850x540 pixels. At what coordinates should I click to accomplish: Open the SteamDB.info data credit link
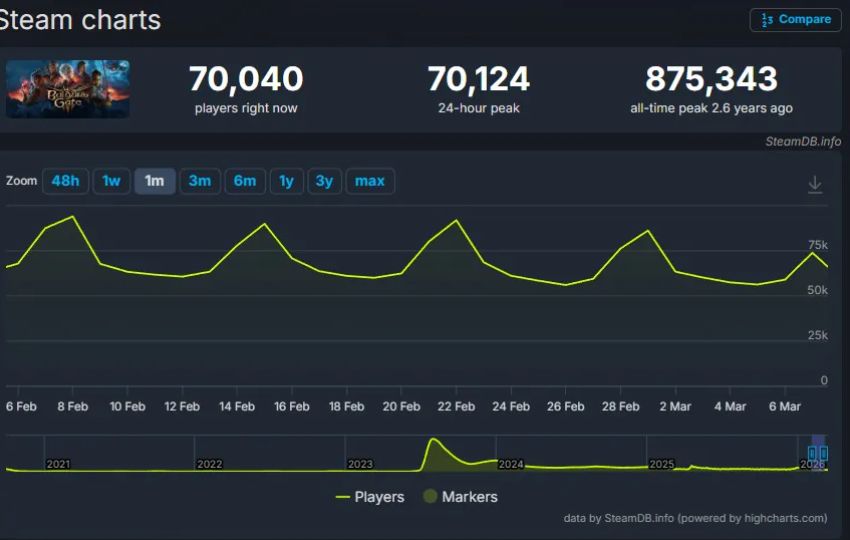[x=696, y=518]
